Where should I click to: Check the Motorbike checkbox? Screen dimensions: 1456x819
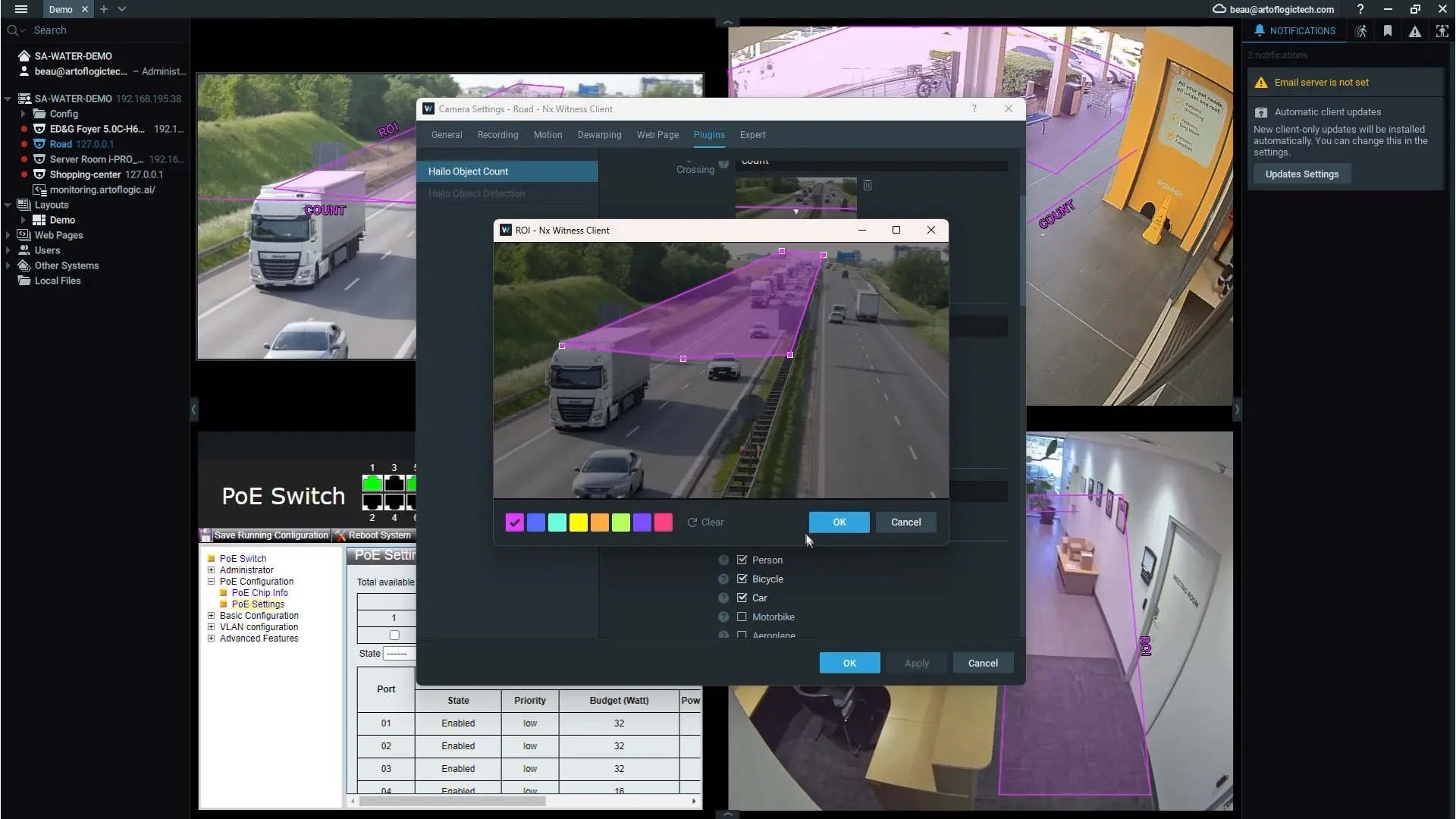(x=742, y=617)
